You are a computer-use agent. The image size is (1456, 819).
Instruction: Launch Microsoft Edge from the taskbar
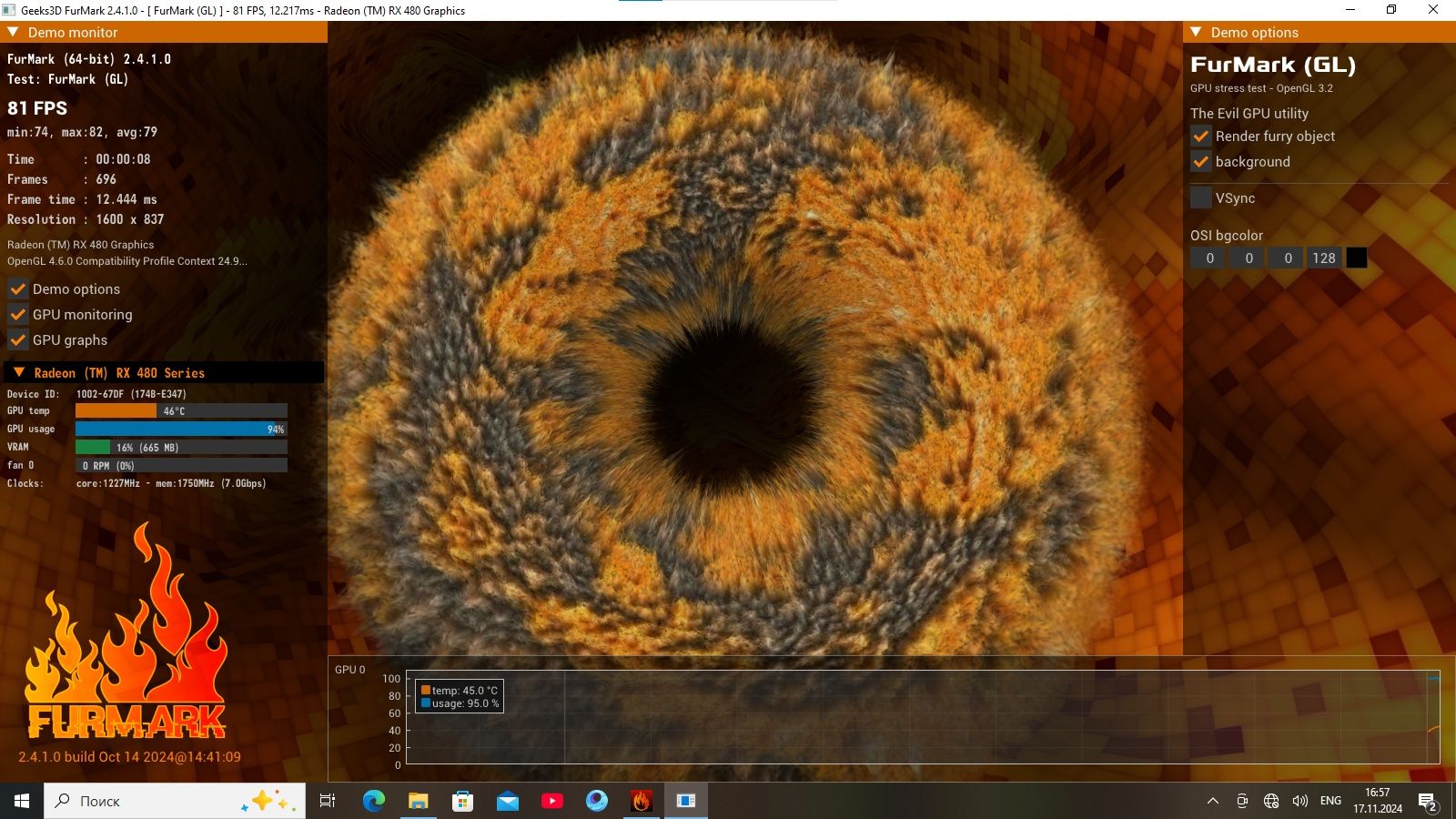click(374, 801)
